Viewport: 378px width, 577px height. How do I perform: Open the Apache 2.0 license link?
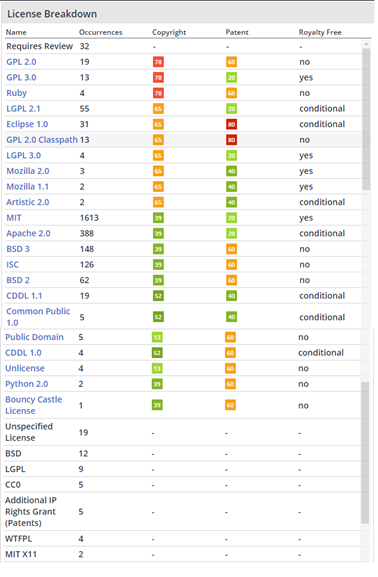tap(28, 233)
